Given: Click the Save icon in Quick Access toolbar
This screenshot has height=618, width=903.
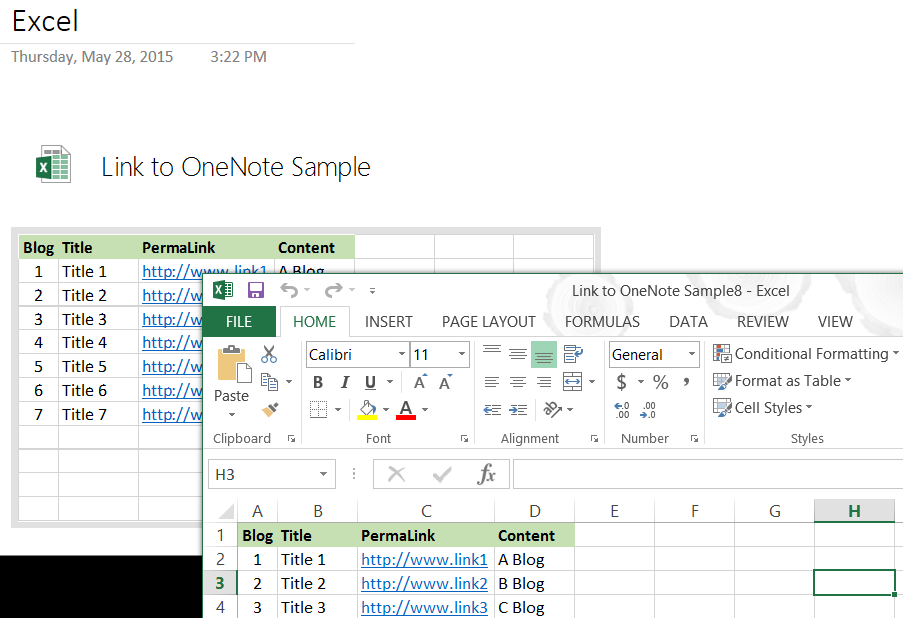Looking at the screenshot, I should 256,291.
